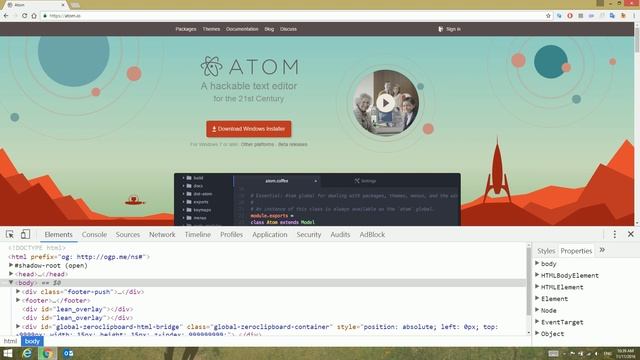Click the browser back arrow
This screenshot has height=360, width=640.
tap(6, 16)
